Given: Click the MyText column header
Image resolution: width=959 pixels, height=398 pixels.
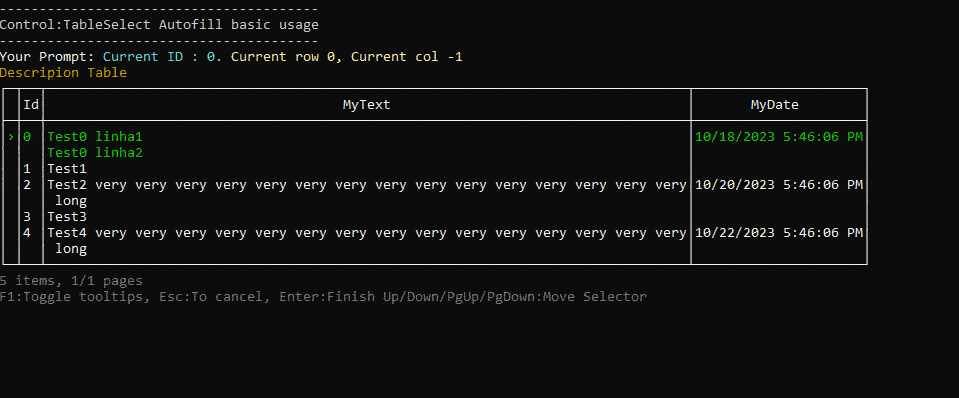Looking at the screenshot, I should coord(366,105).
